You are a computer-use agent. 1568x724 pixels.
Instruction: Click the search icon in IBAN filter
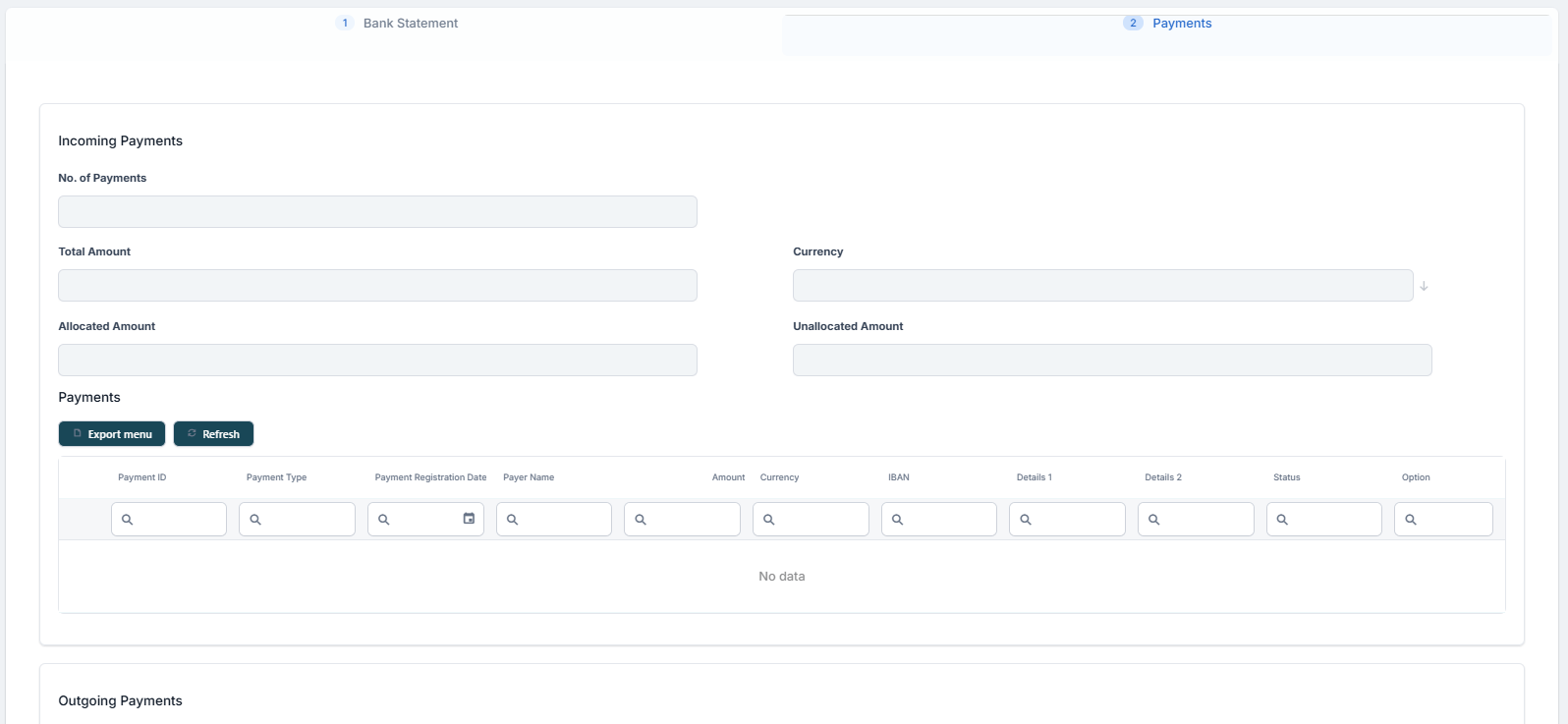pos(897,520)
